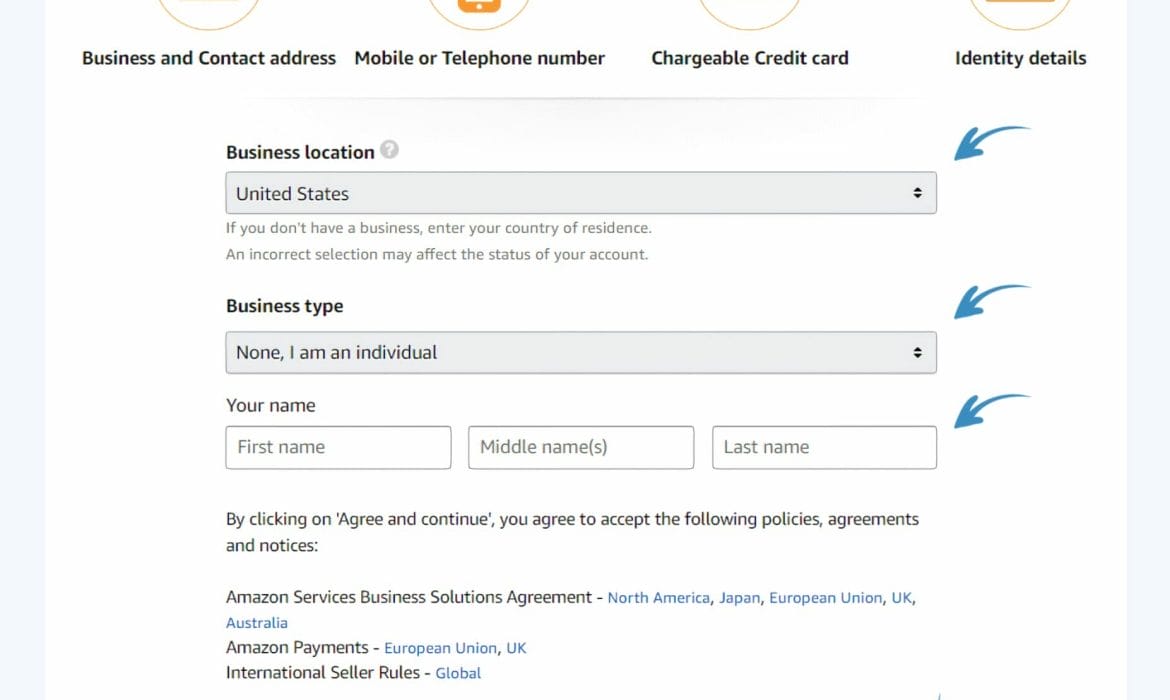The height and width of the screenshot is (700, 1170).
Task: Click the blue arrow beside Your name
Action: tap(988, 410)
